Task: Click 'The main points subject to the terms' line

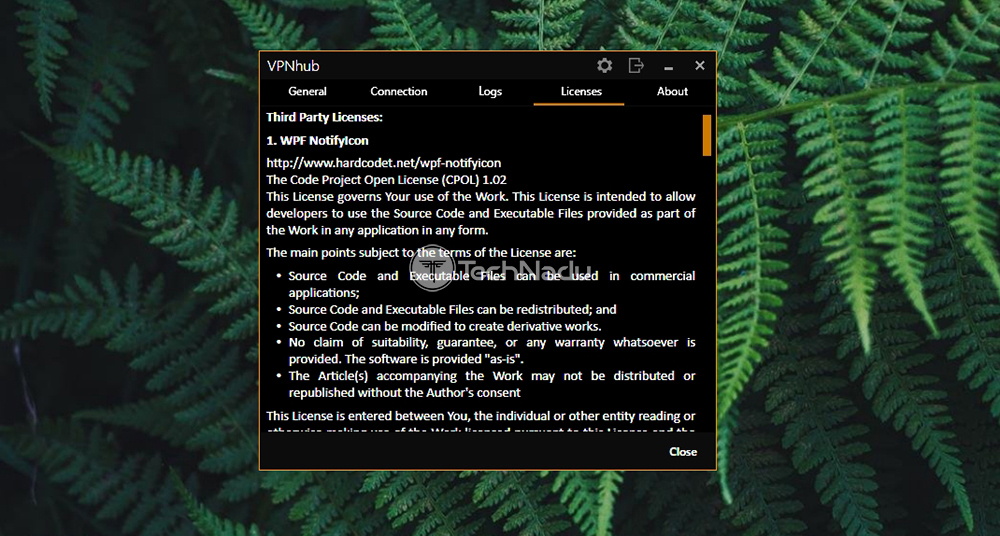Action: tap(421, 253)
